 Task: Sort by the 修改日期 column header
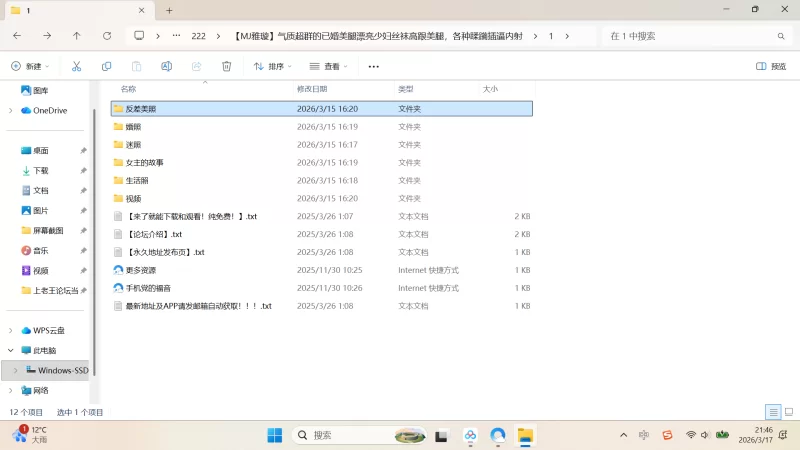[312, 89]
